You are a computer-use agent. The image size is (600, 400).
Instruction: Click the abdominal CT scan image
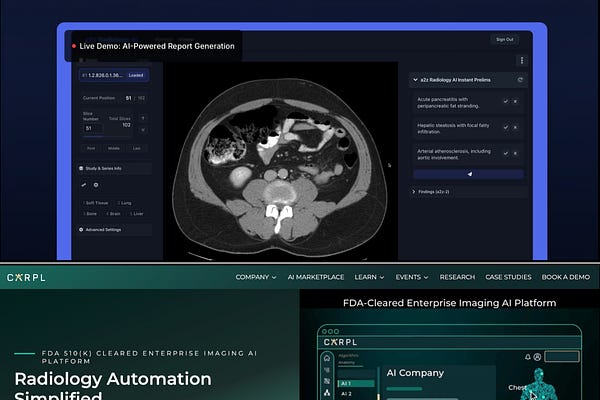tap(280, 161)
